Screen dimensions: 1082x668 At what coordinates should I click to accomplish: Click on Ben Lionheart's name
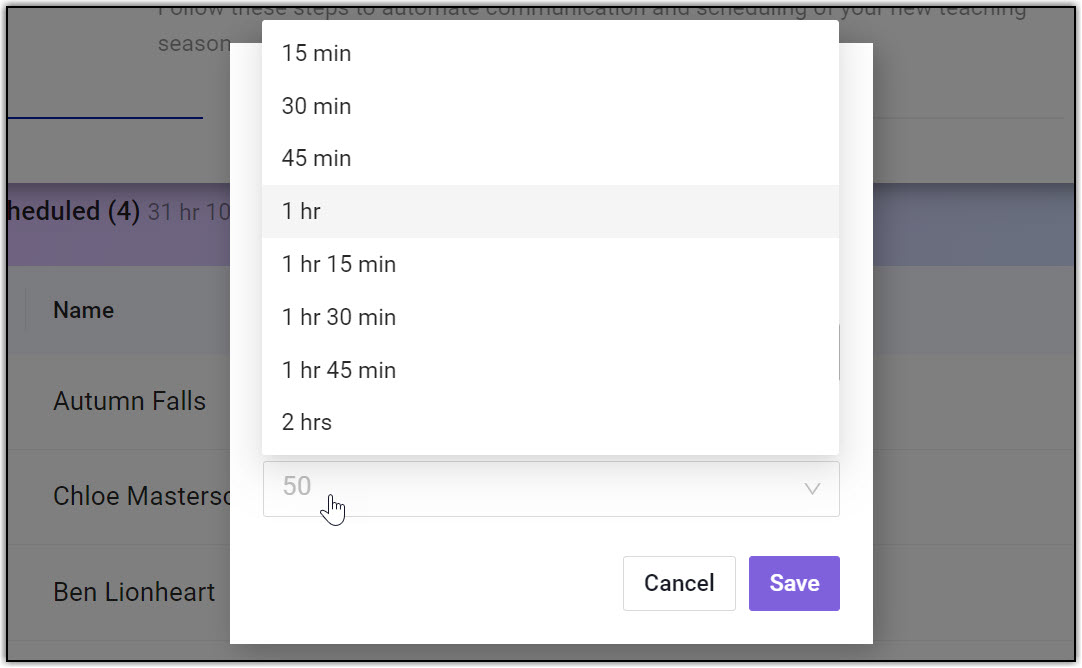(x=134, y=592)
